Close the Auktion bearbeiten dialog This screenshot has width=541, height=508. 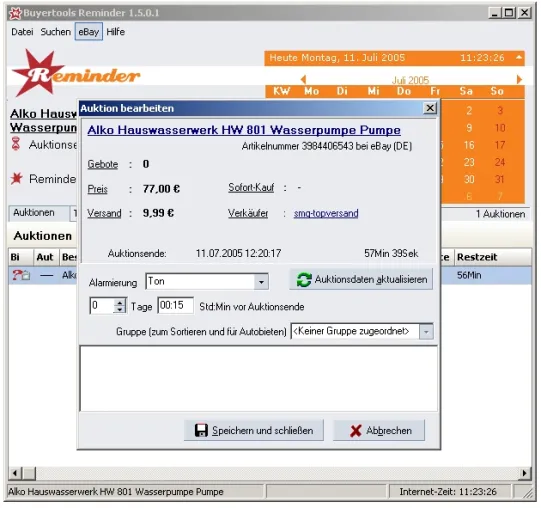(430, 108)
